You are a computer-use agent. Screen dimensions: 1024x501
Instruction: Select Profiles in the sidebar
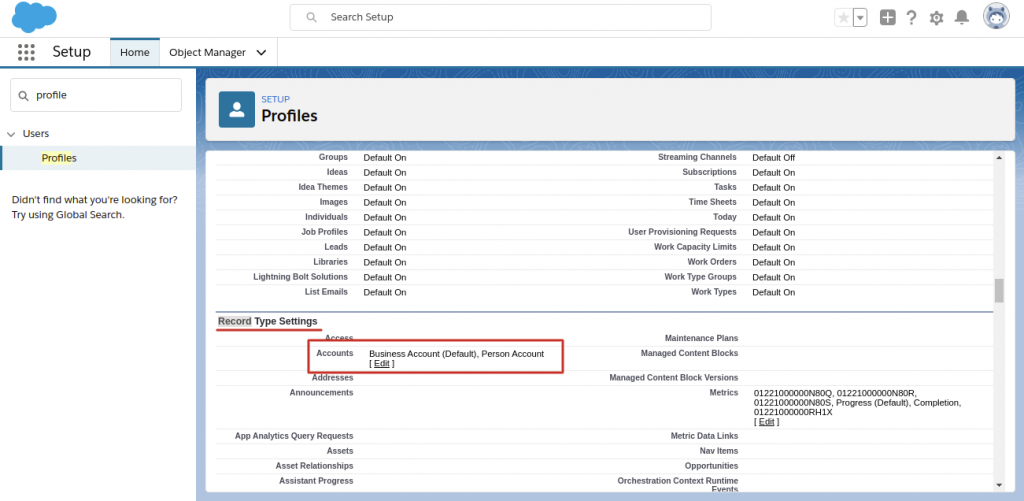59,158
